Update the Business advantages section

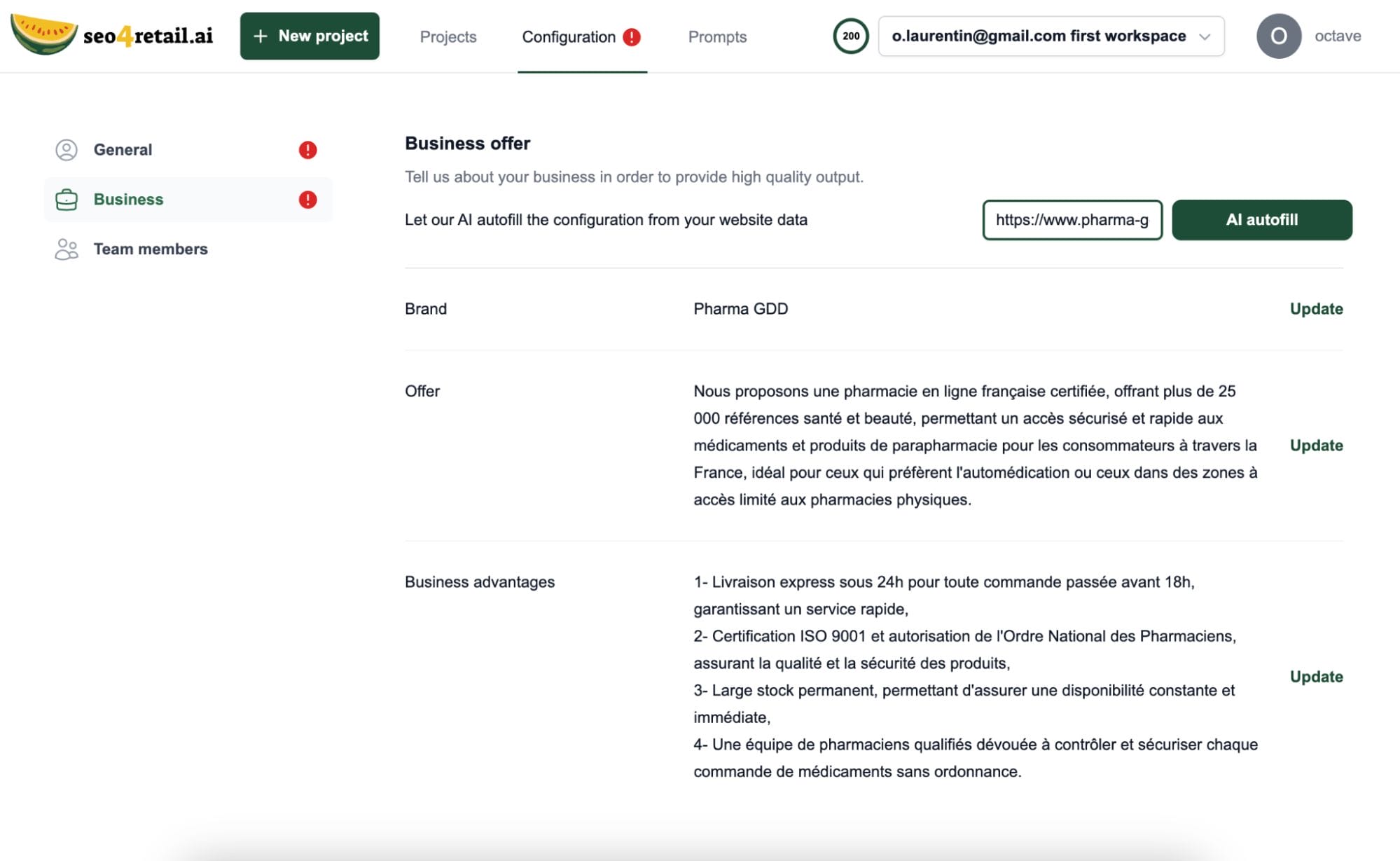(1316, 677)
